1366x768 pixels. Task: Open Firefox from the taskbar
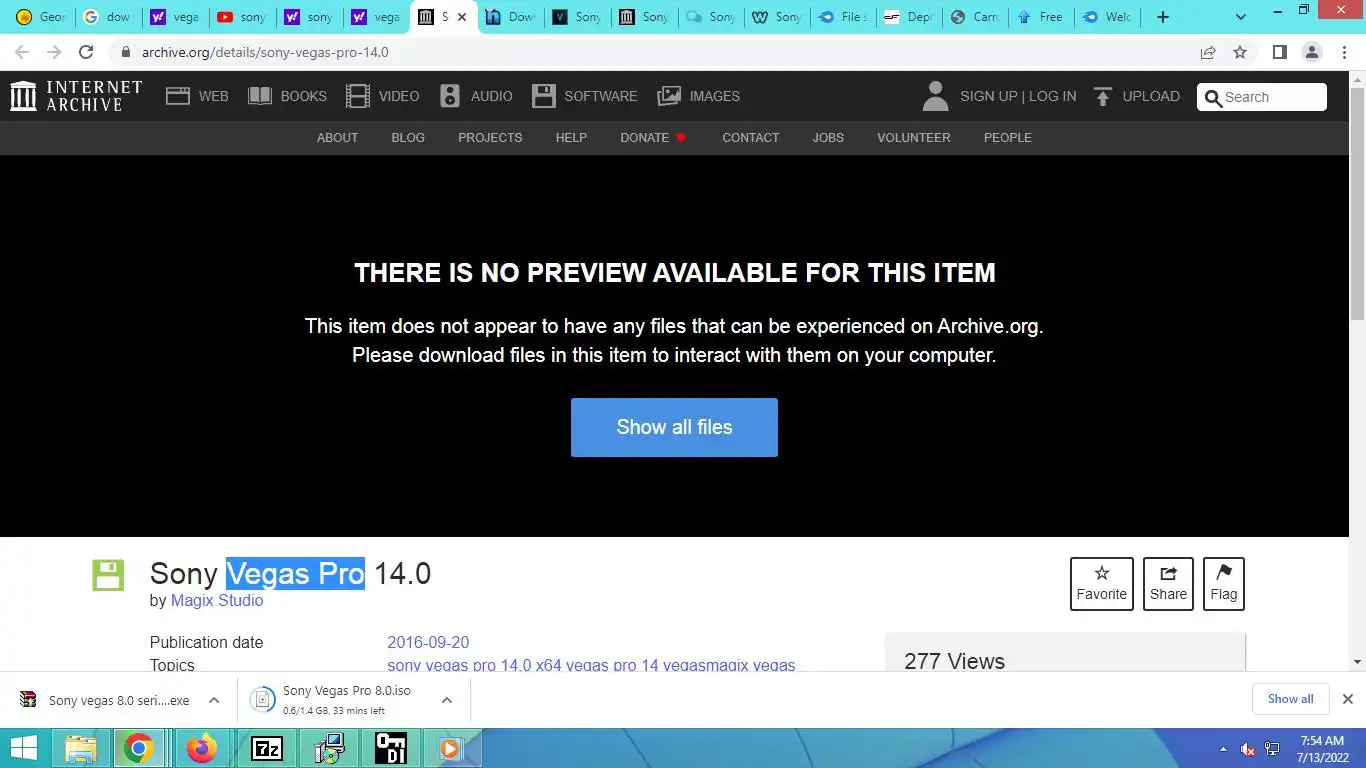(202, 748)
